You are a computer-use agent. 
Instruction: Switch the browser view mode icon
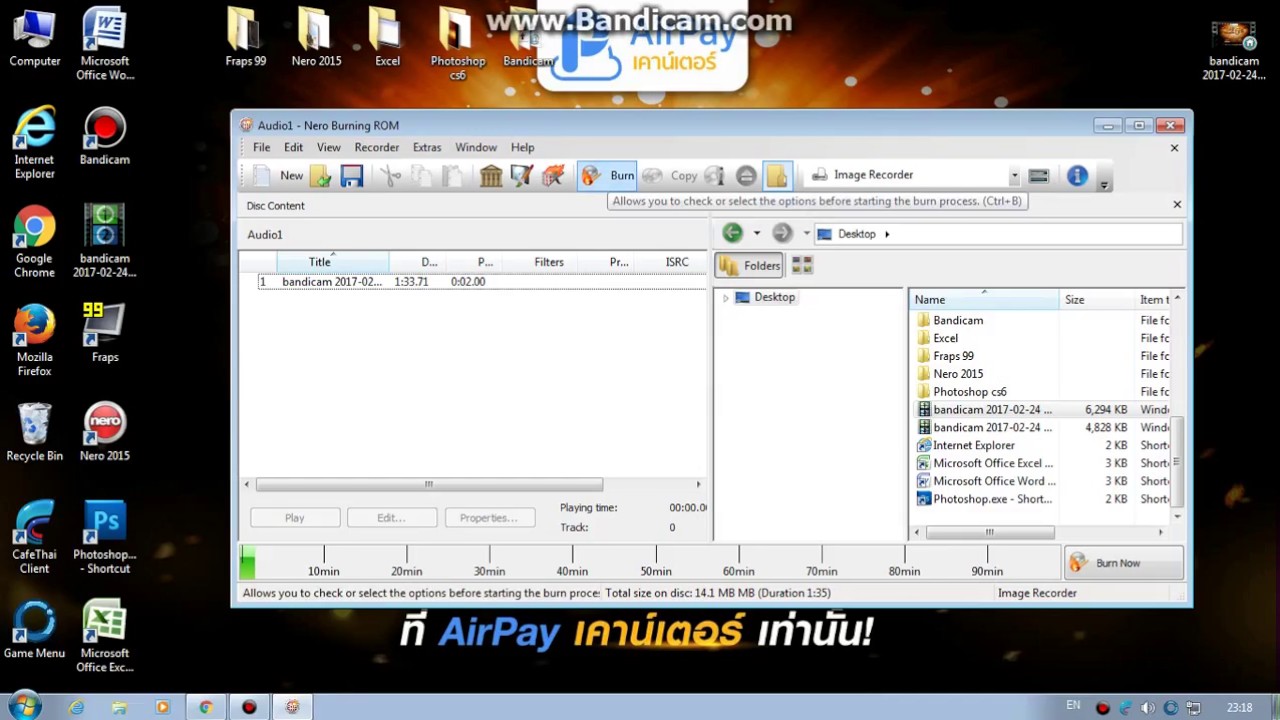pos(802,265)
